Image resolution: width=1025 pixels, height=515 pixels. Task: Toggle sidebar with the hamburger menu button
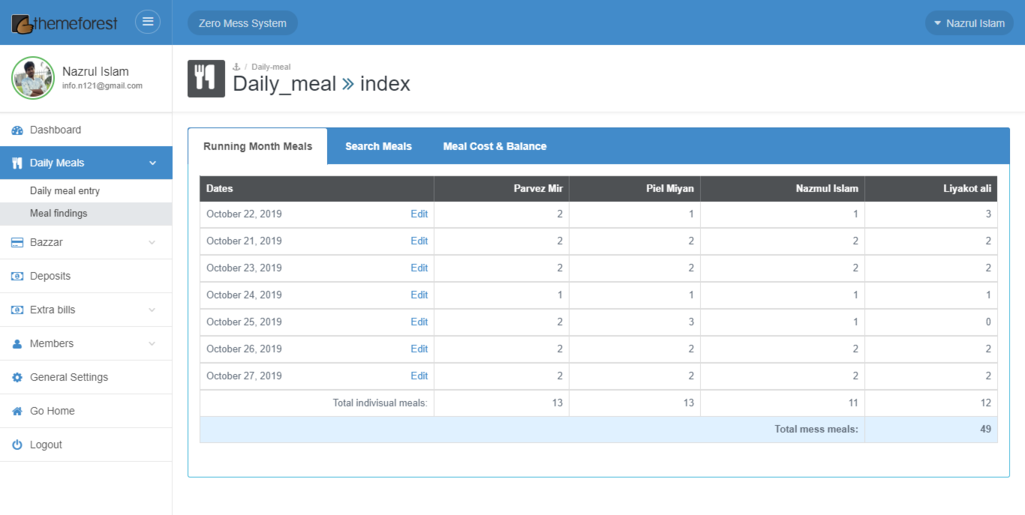[148, 22]
